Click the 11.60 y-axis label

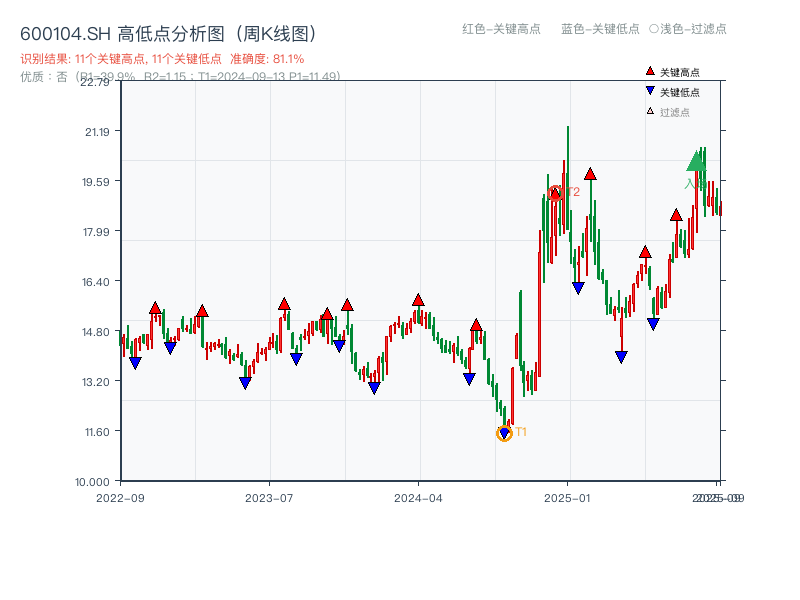pos(97,432)
